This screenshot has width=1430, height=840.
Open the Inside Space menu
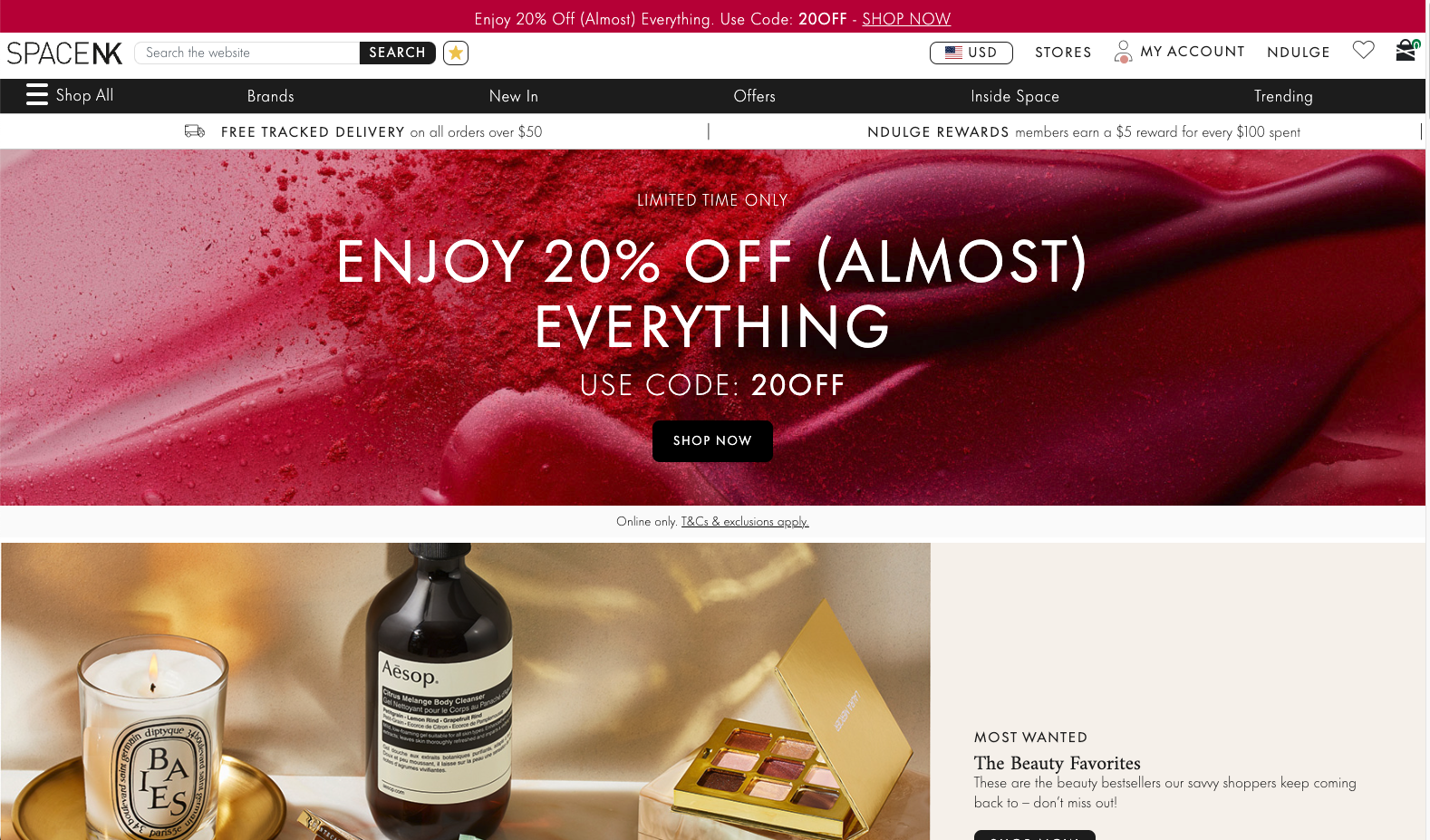coord(1014,96)
